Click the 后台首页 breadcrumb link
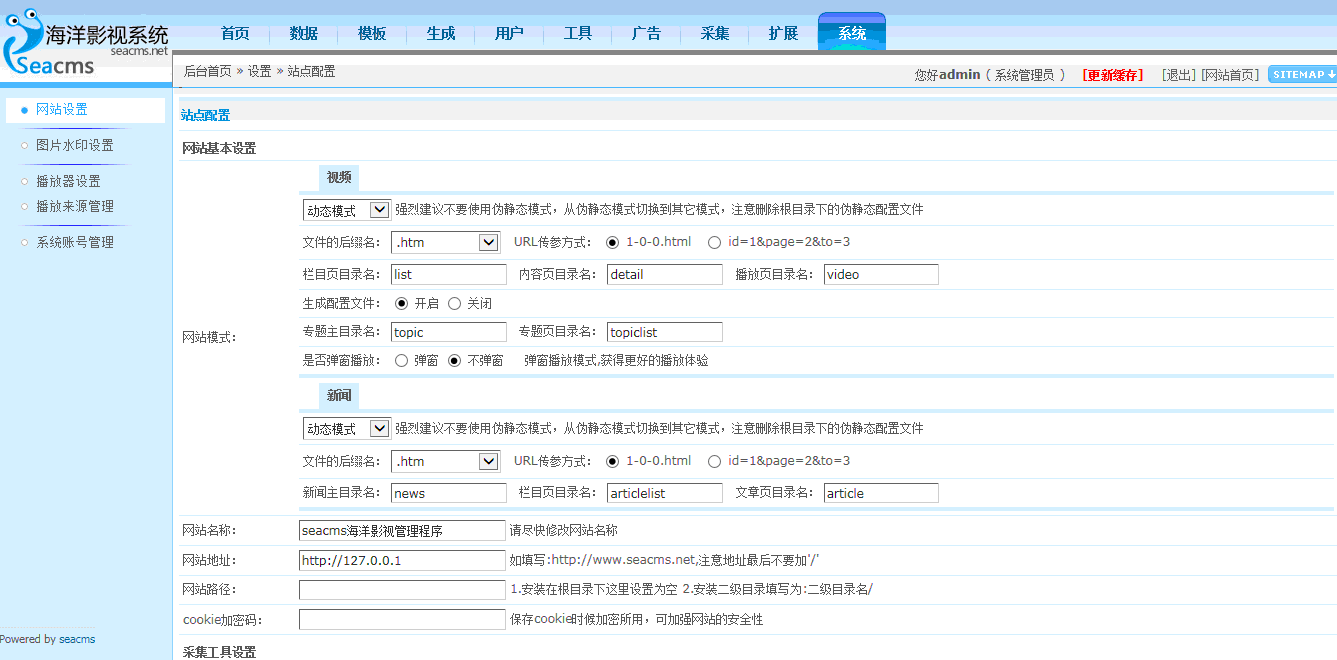Image resolution: width=1337 pixels, height=660 pixels. pyautogui.click(x=207, y=71)
